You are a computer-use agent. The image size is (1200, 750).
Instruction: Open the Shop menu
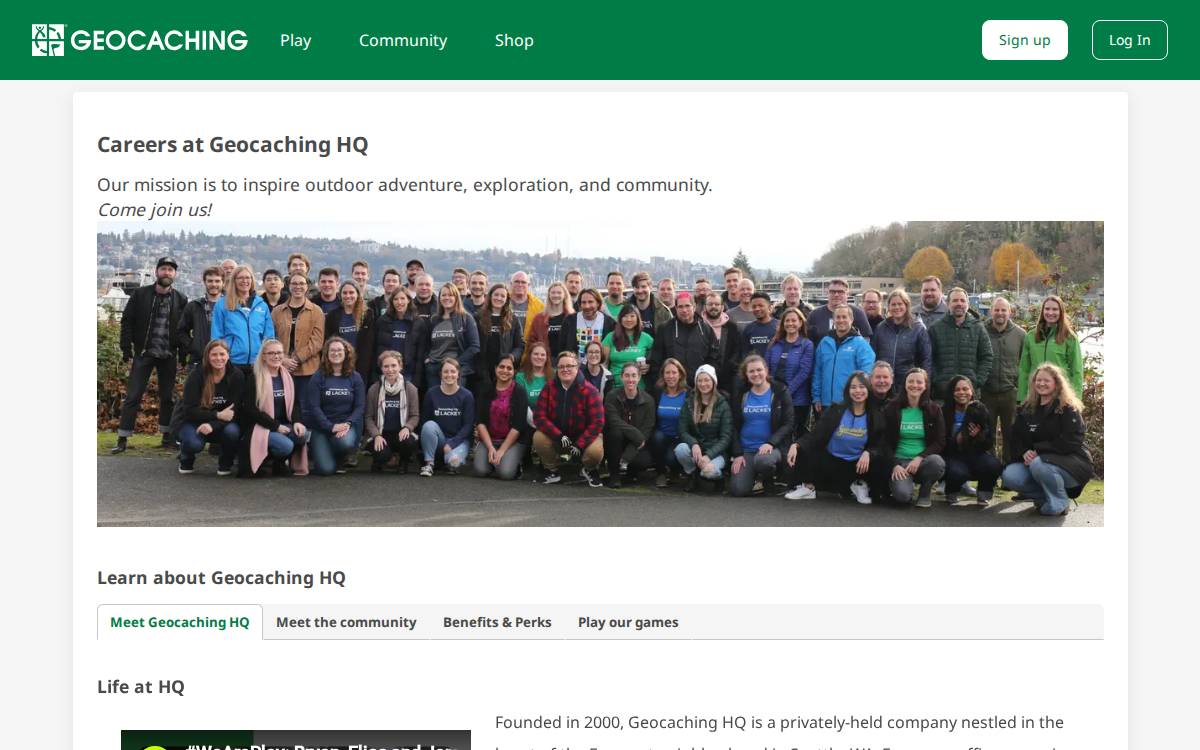tap(514, 40)
